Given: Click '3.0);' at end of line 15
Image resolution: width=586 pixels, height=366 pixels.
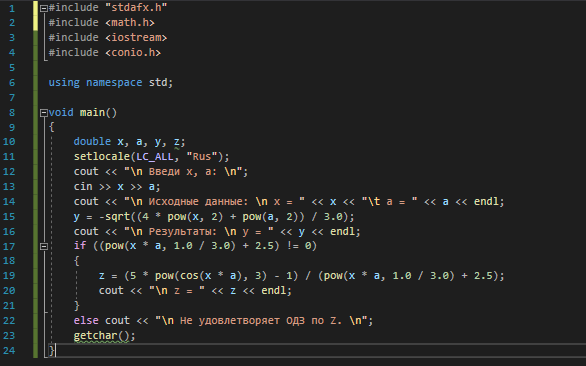Looking at the screenshot, I should click(339, 216).
